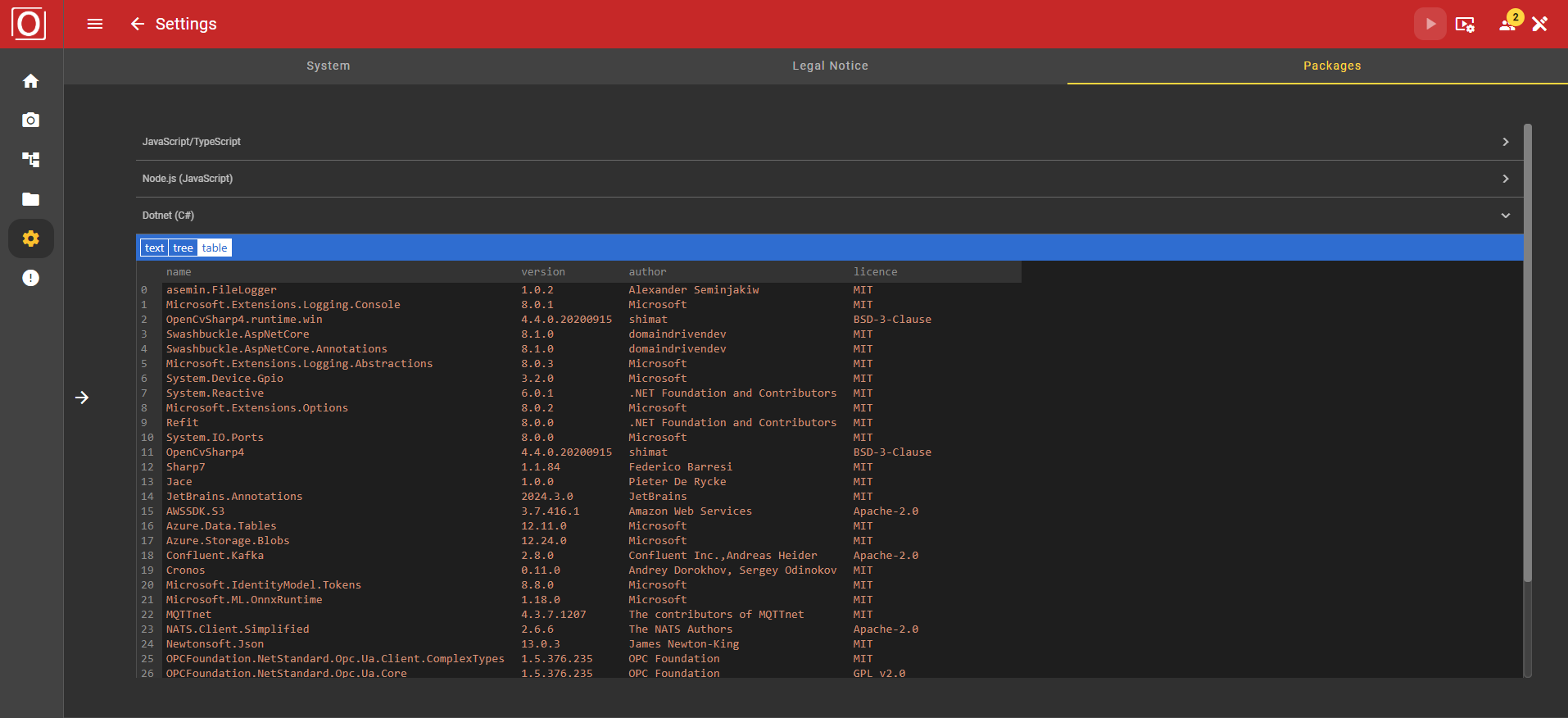This screenshot has height=718, width=1568.
Task: Click the version column header
Action: click(543, 272)
